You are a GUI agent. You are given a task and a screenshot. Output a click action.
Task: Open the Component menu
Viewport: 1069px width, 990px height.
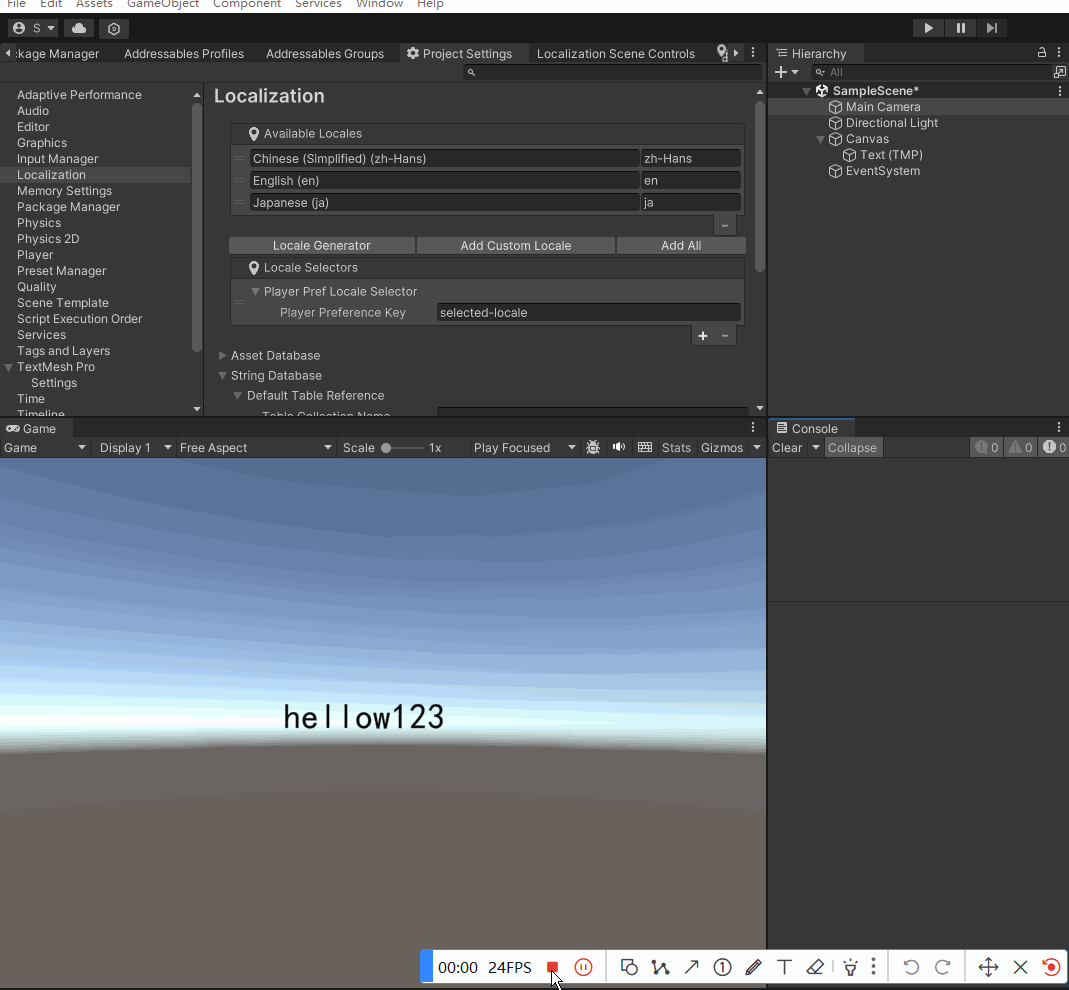(247, 4)
